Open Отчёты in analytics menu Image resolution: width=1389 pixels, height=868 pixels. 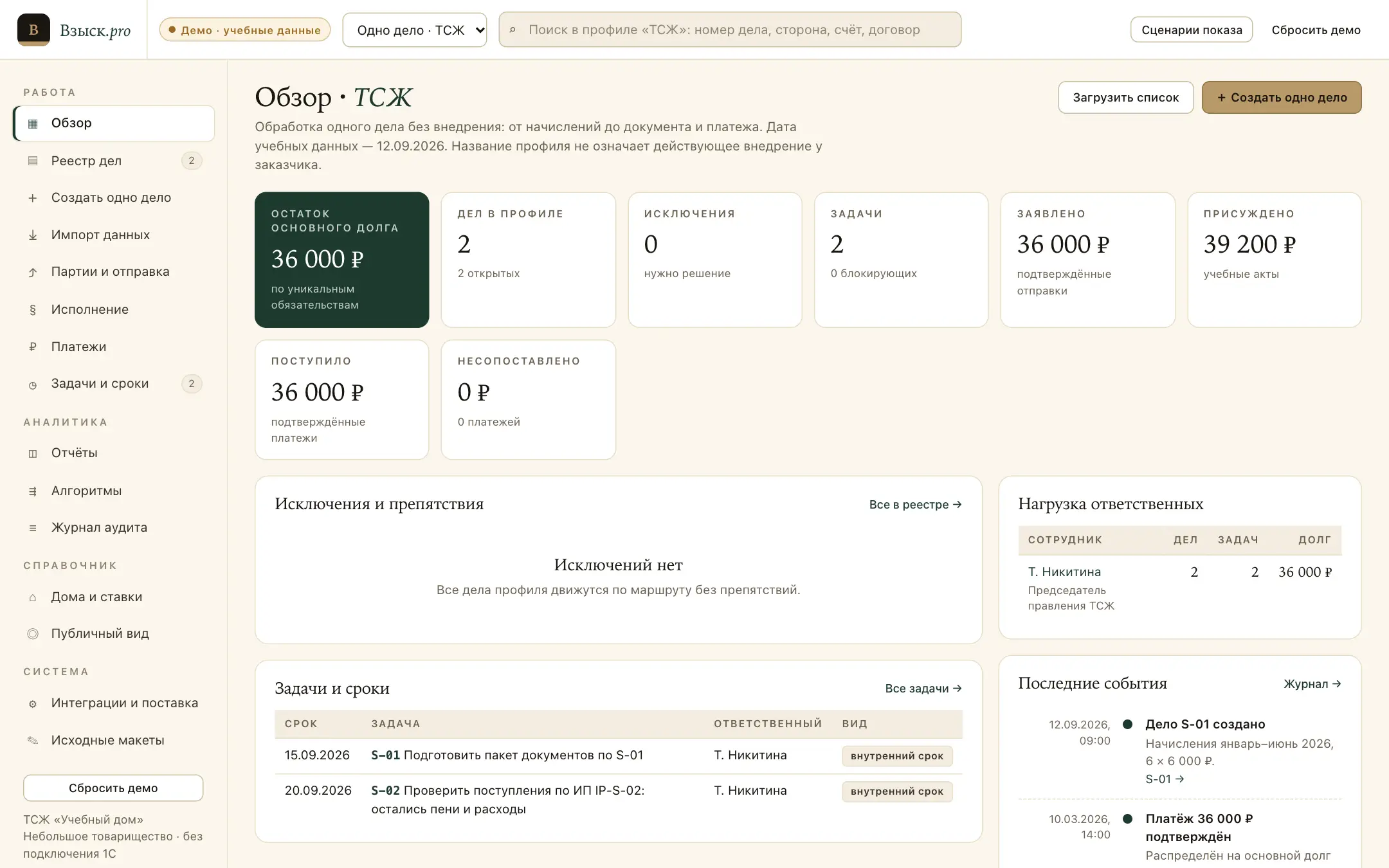tap(114, 453)
